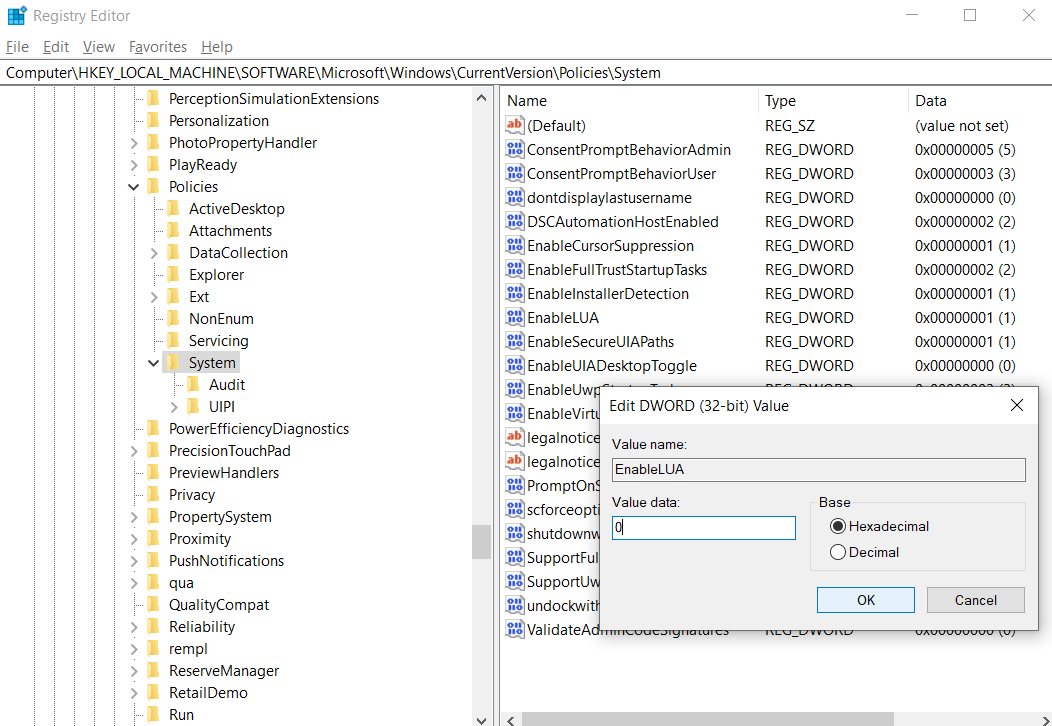The image size is (1052, 726).
Task: Click the Data column header
Action: (x=980, y=101)
